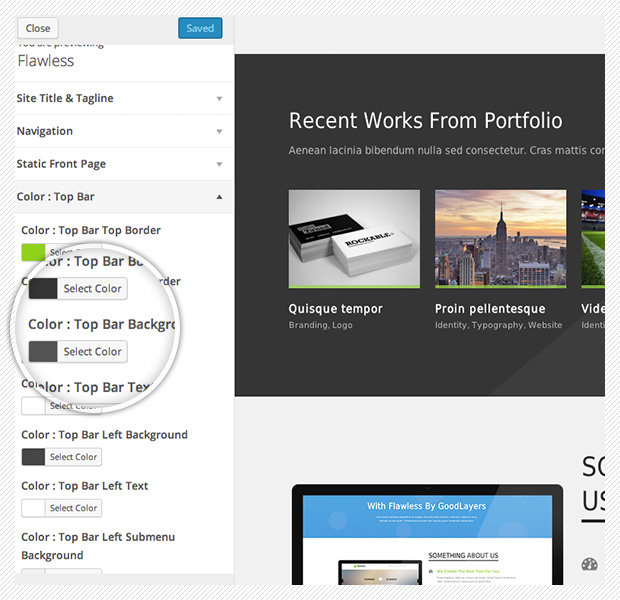This screenshot has height=600, width=620.
Task: Open the business cards portfolio thumbnail
Action: 354,238
